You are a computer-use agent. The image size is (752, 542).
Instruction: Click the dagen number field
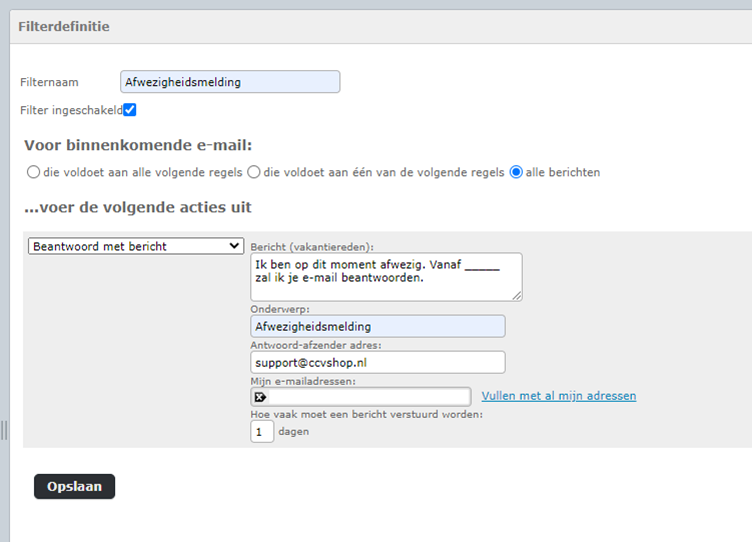pos(262,432)
